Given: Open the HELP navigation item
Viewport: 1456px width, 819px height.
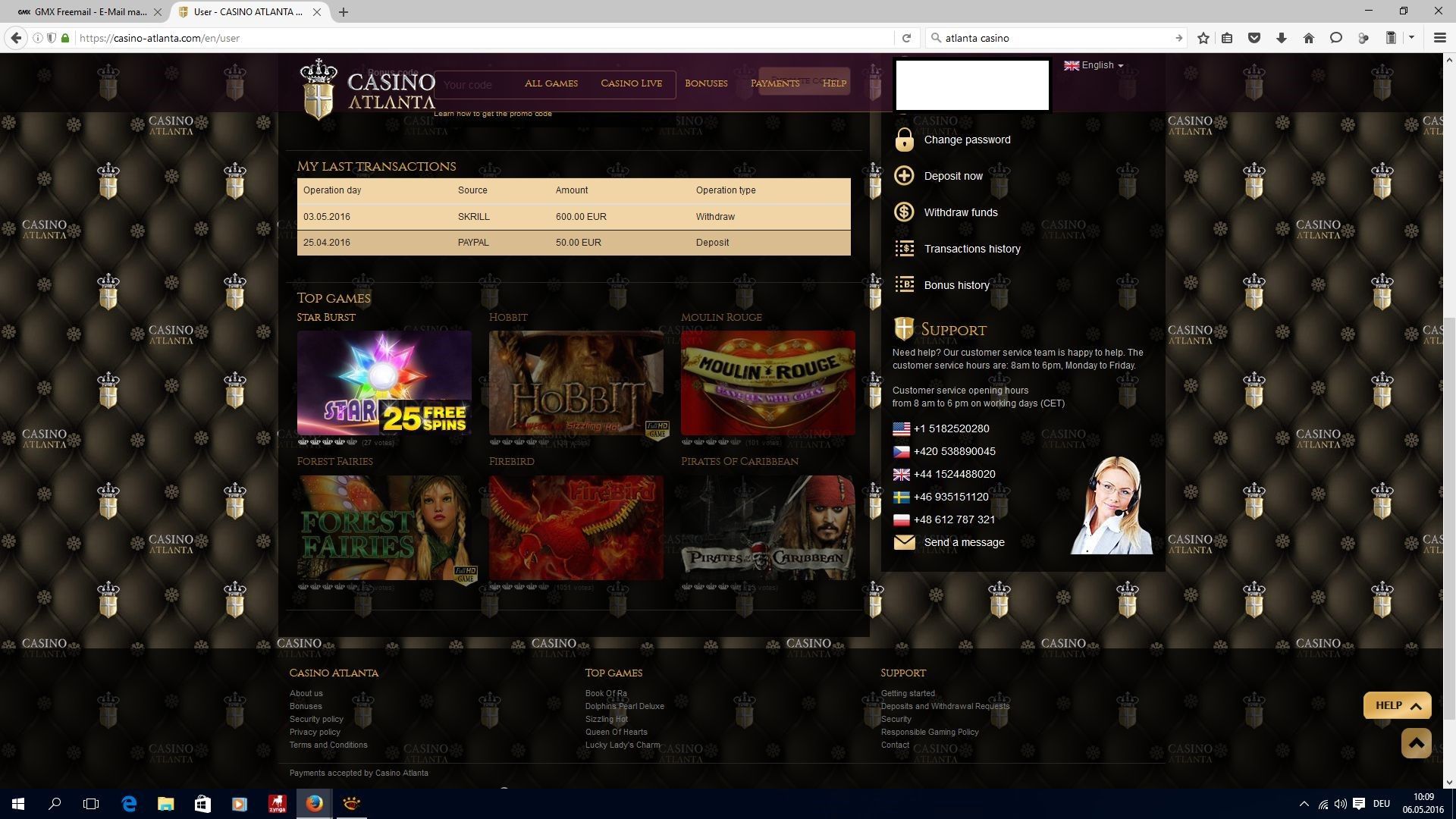Looking at the screenshot, I should [x=834, y=83].
